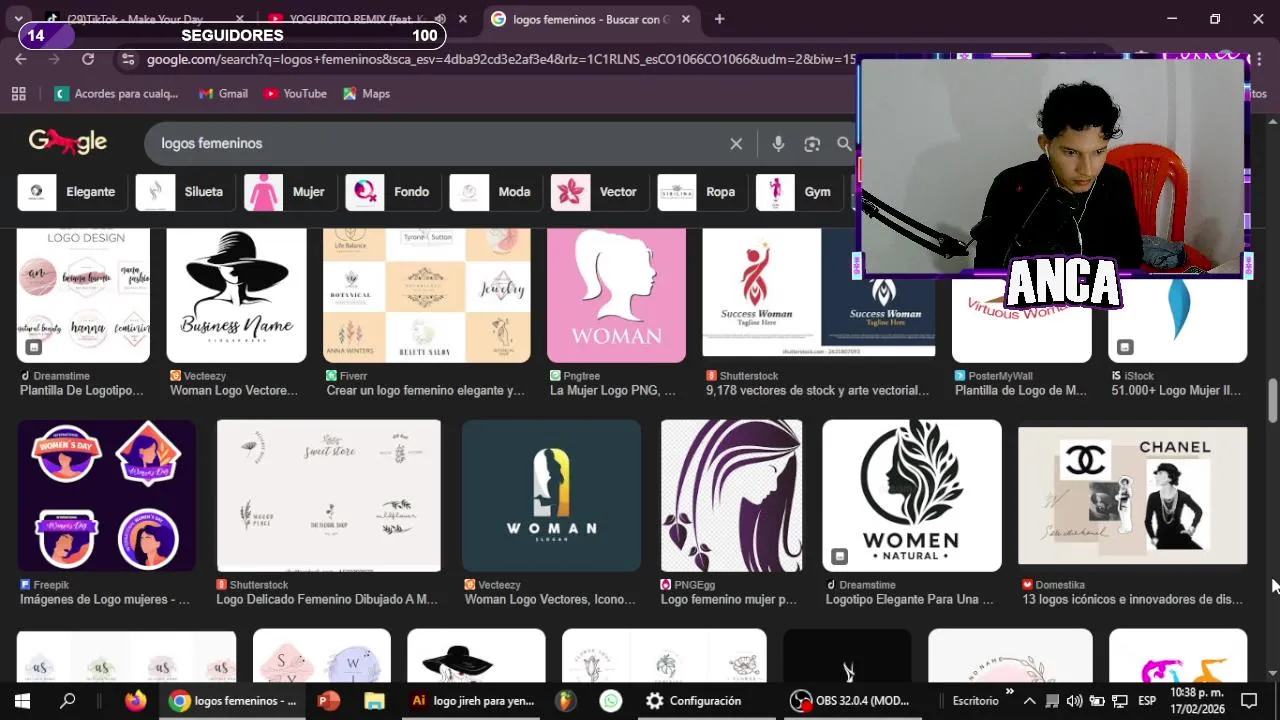Open the Business Name hat woman thumbnail
1280x720 pixels.
click(x=236, y=295)
